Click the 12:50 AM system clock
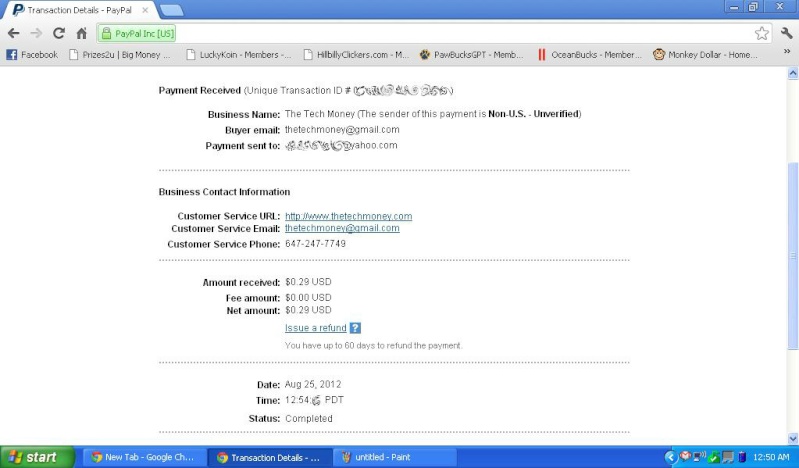Viewport: 799px width, 468px height. pyautogui.click(x=771, y=457)
